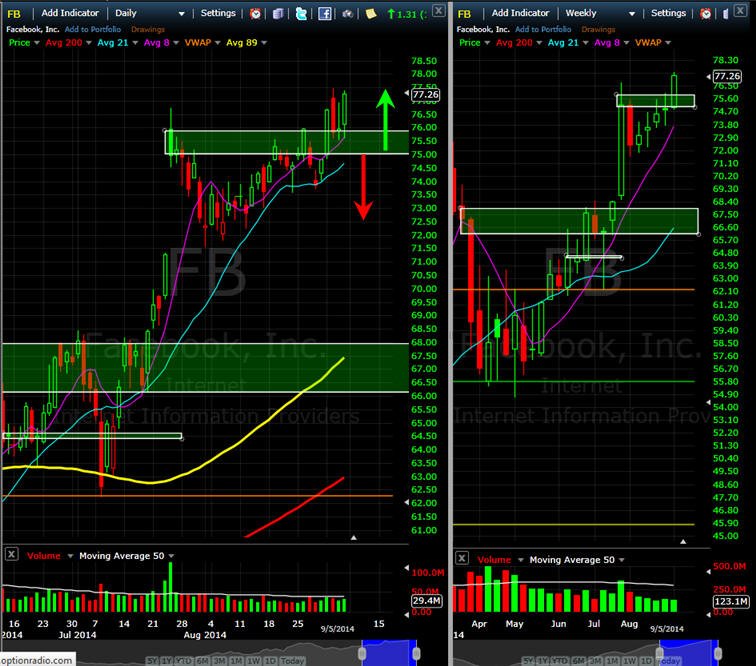Click Add Indicator in Daily chart
Image resolution: width=756 pixels, height=666 pixels.
(x=70, y=13)
